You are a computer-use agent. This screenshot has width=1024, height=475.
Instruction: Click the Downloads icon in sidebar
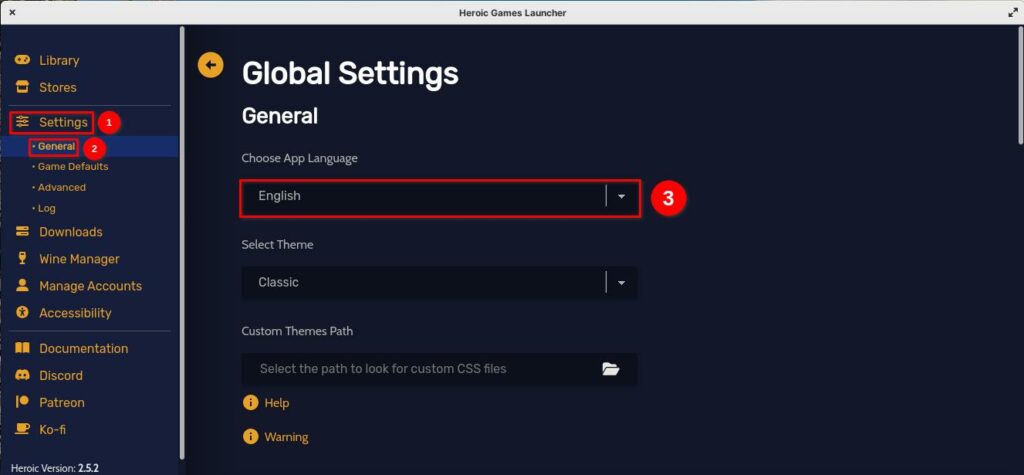(x=22, y=232)
